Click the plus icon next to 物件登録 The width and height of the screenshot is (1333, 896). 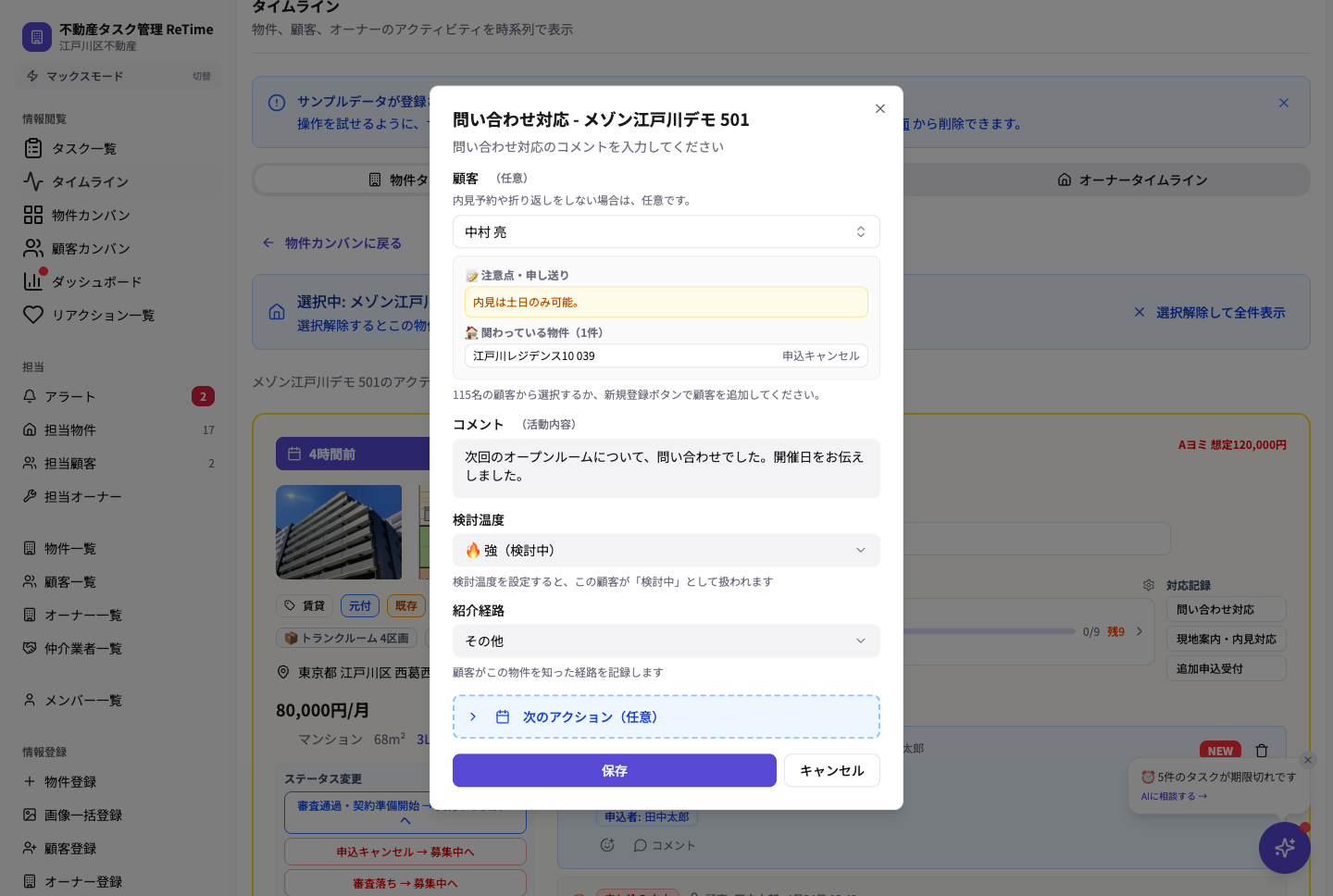(30, 781)
